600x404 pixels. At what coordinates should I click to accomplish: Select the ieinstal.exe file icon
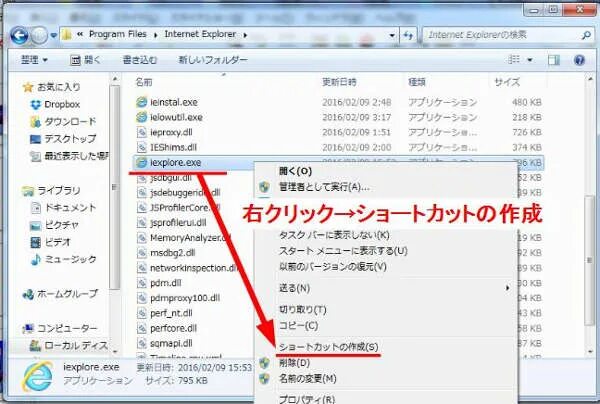pos(142,102)
